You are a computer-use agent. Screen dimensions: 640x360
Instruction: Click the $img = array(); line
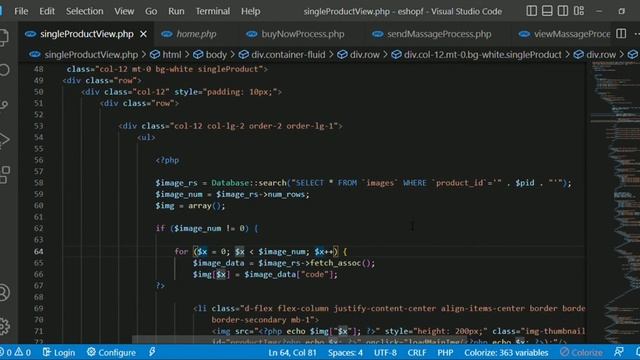190,206
